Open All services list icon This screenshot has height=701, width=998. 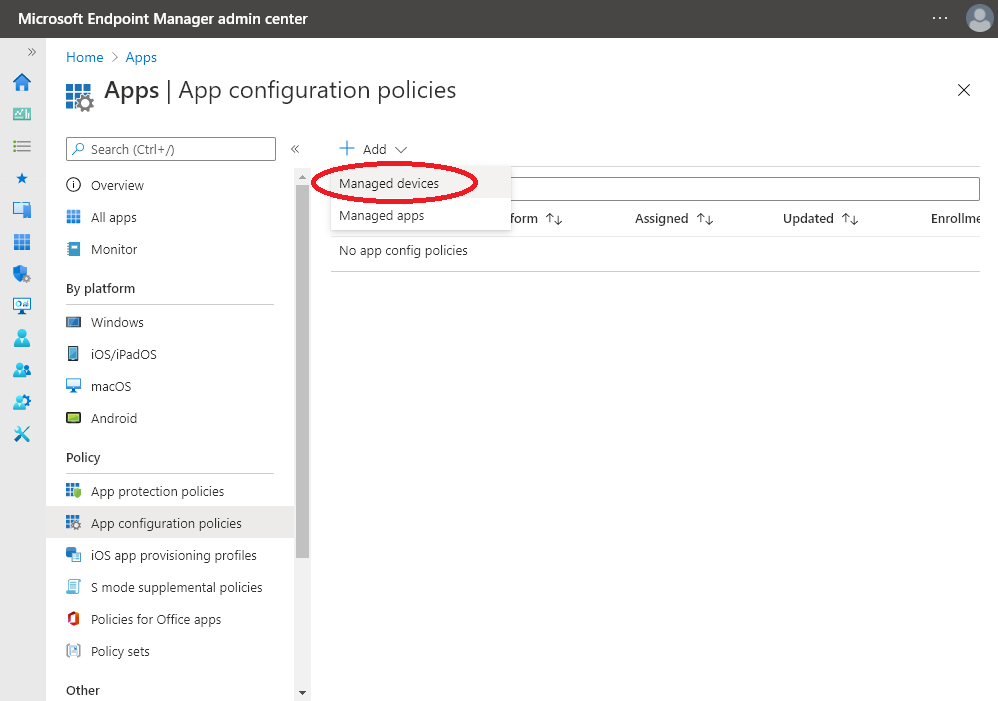[22, 146]
